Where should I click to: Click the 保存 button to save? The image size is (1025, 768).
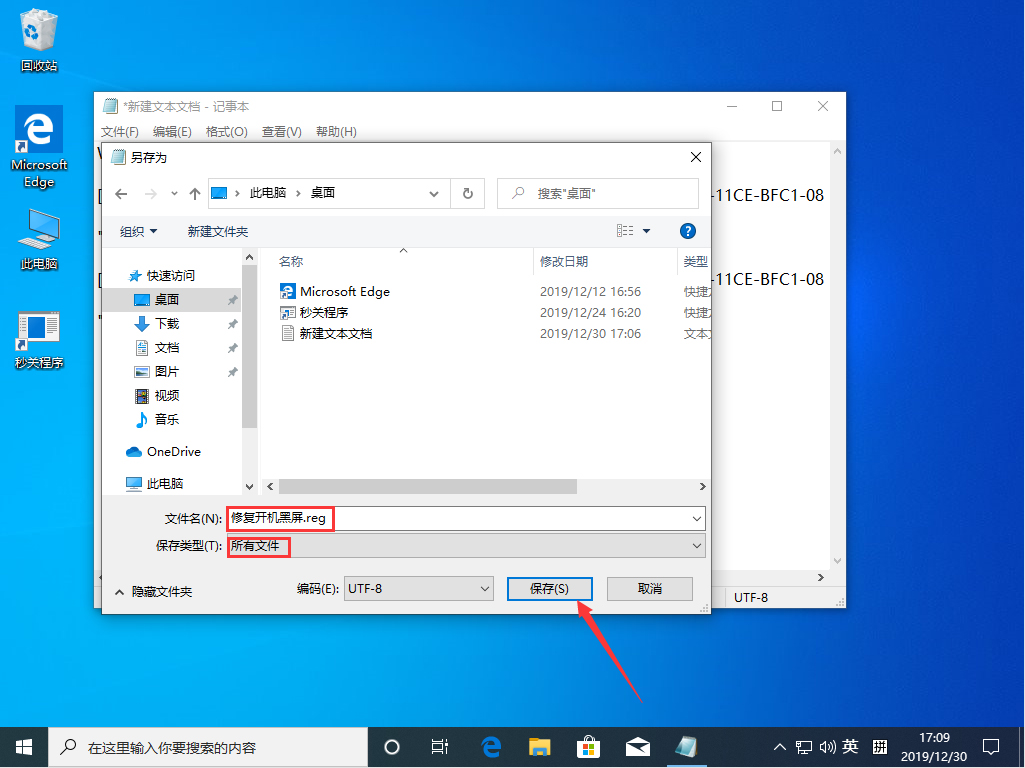[x=550, y=588]
